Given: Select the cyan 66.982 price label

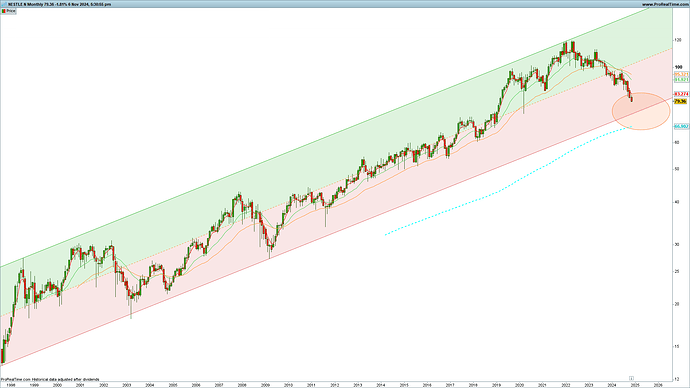Looking at the screenshot, I should point(681,126).
